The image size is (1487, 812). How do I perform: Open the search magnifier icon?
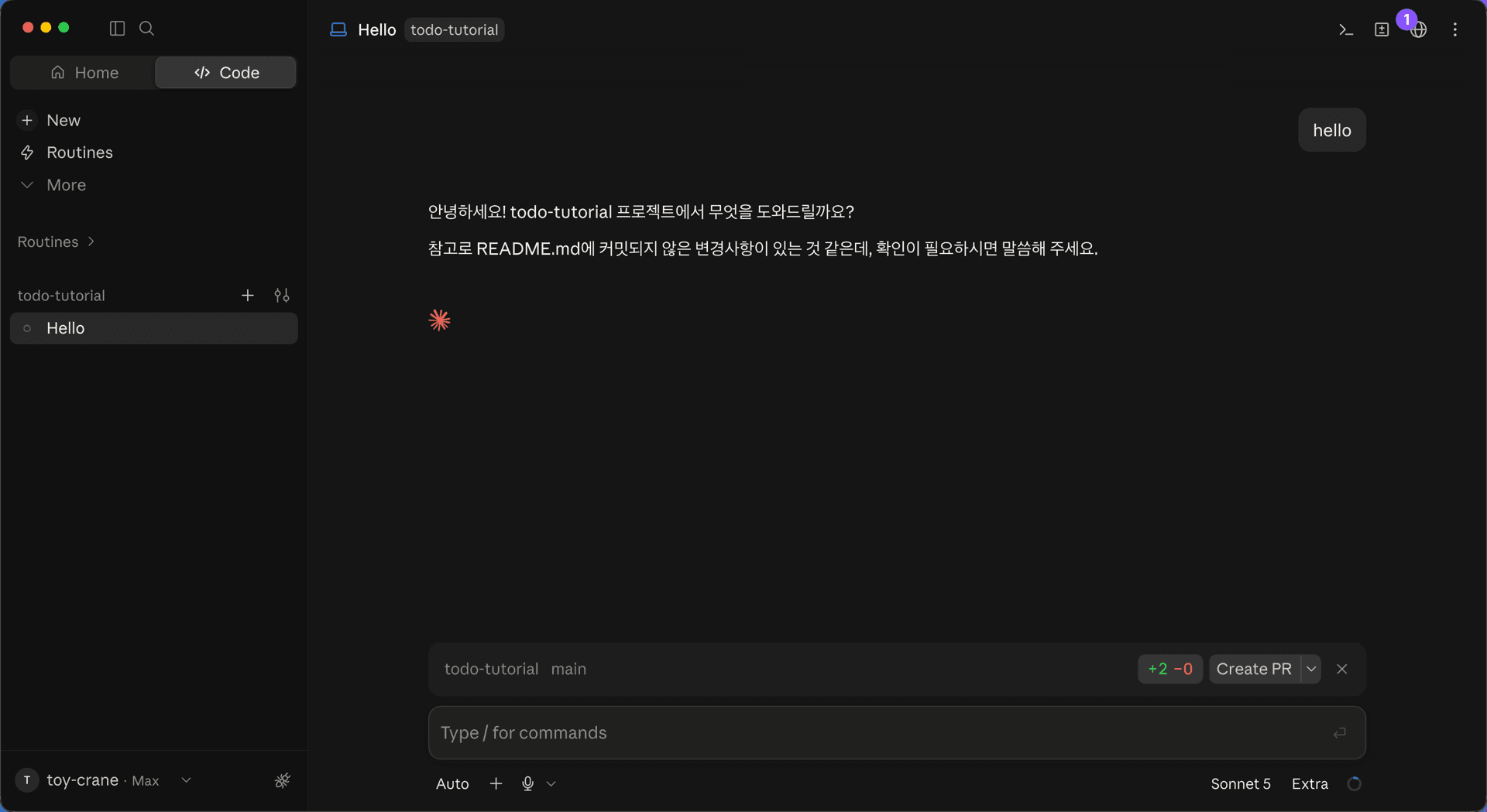pyautogui.click(x=146, y=29)
